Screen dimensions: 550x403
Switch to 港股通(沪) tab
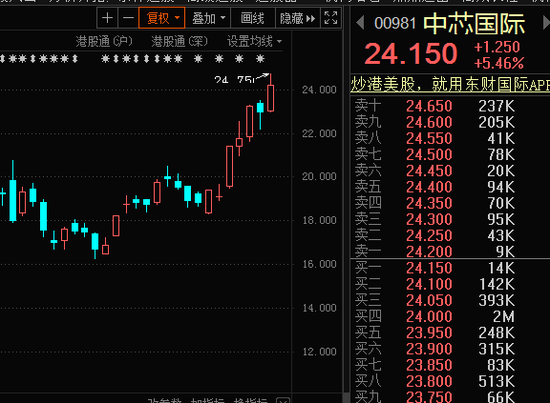coord(104,41)
